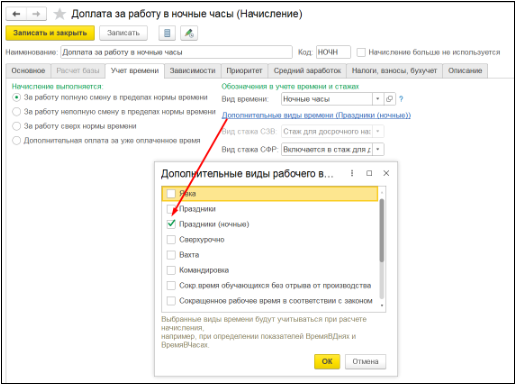Check the Праздники checkbox
Image resolution: width=517 pixels, height=386 pixels.
click(x=171, y=209)
